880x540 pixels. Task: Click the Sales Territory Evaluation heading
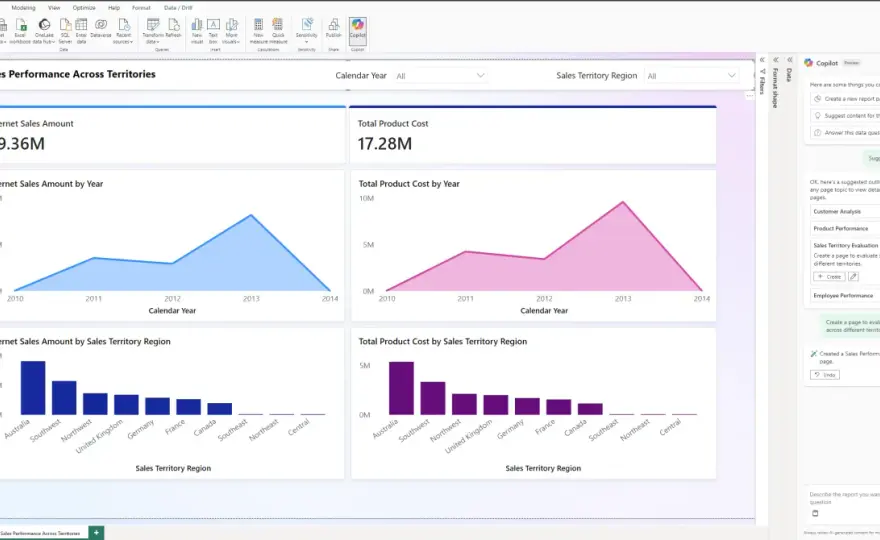coord(846,245)
